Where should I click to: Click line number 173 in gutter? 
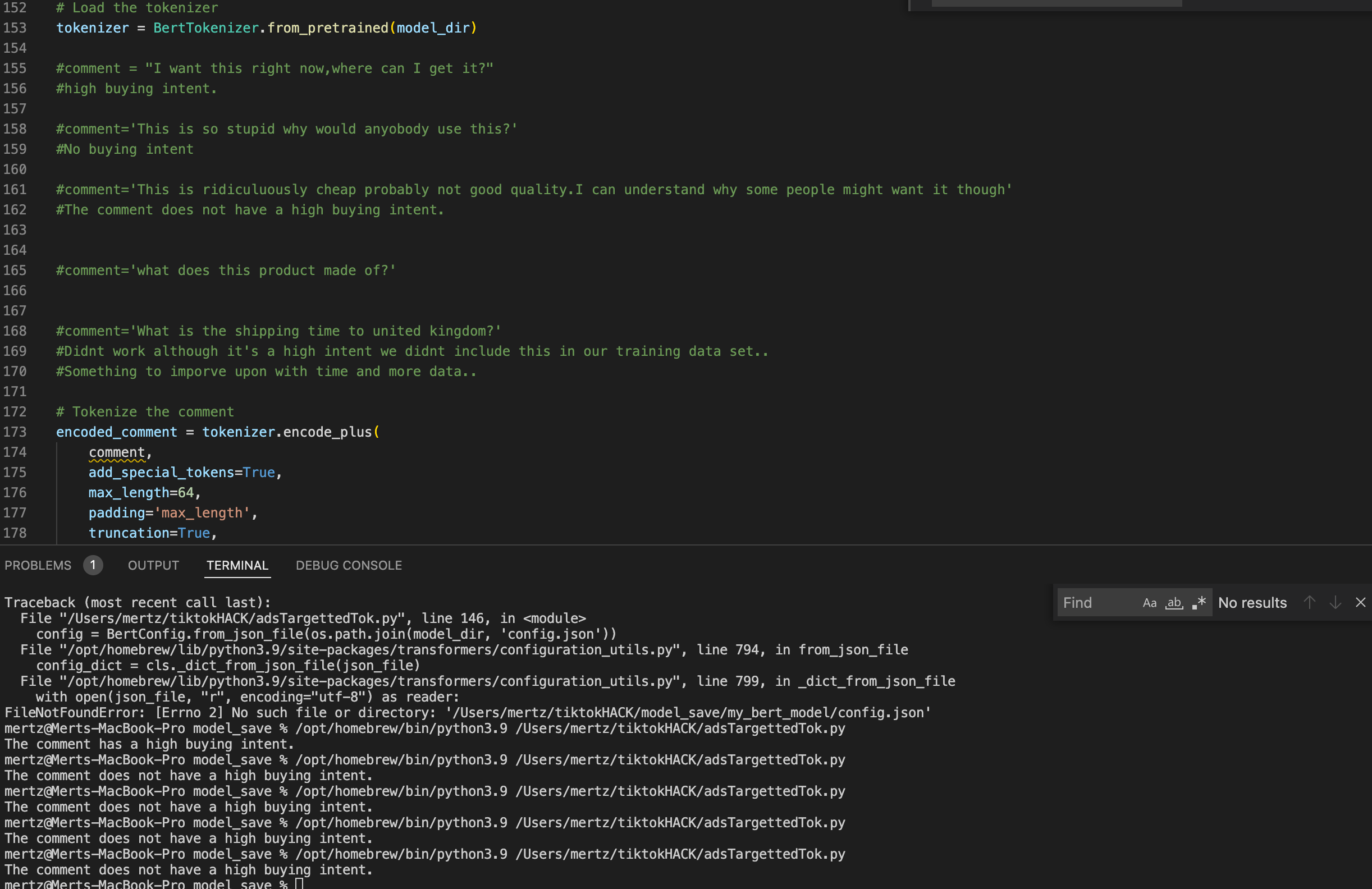[16, 432]
